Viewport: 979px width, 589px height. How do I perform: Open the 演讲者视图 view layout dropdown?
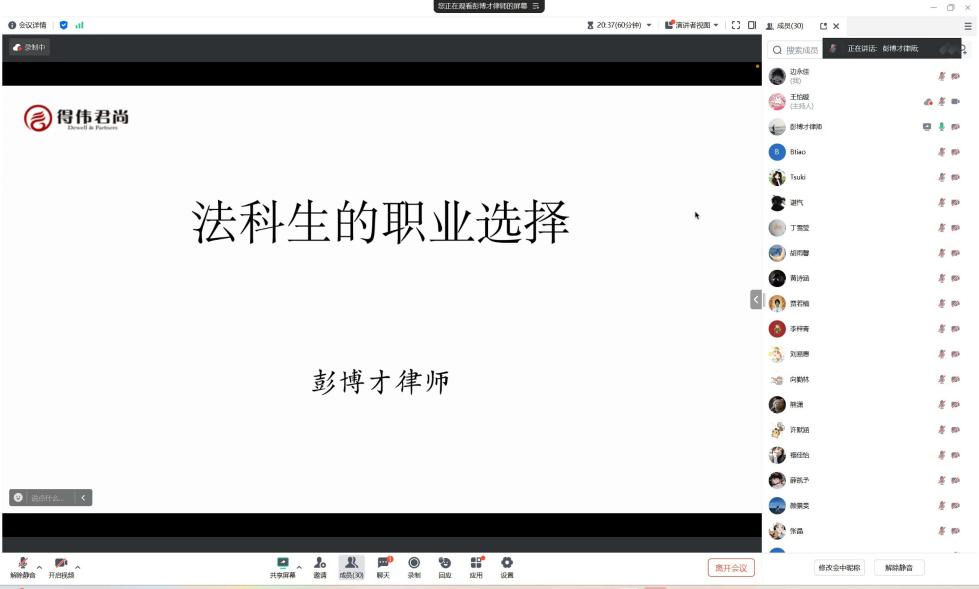(692, 25)
